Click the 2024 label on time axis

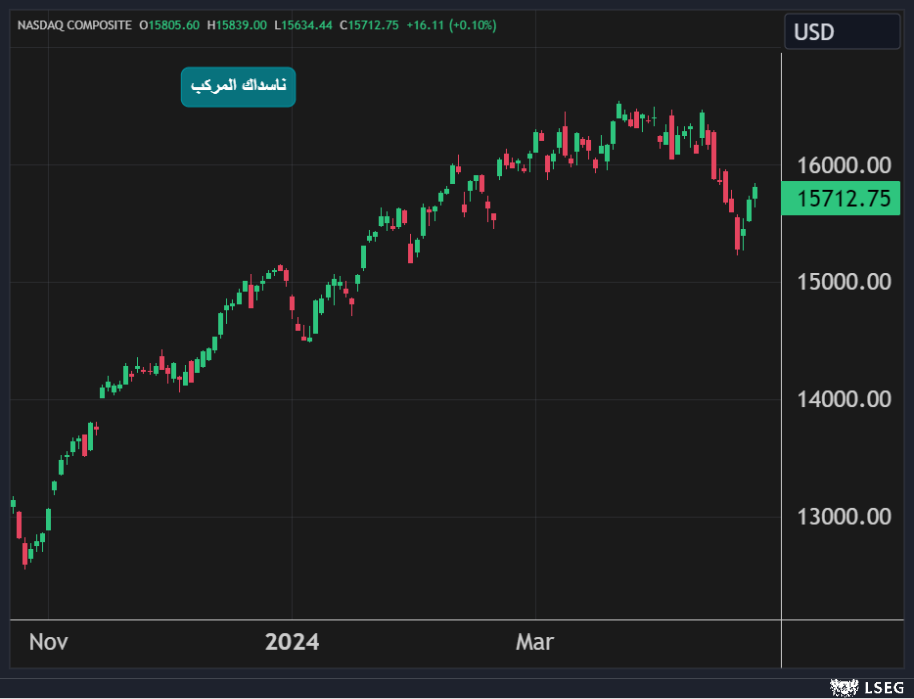[x=292, y=642]
